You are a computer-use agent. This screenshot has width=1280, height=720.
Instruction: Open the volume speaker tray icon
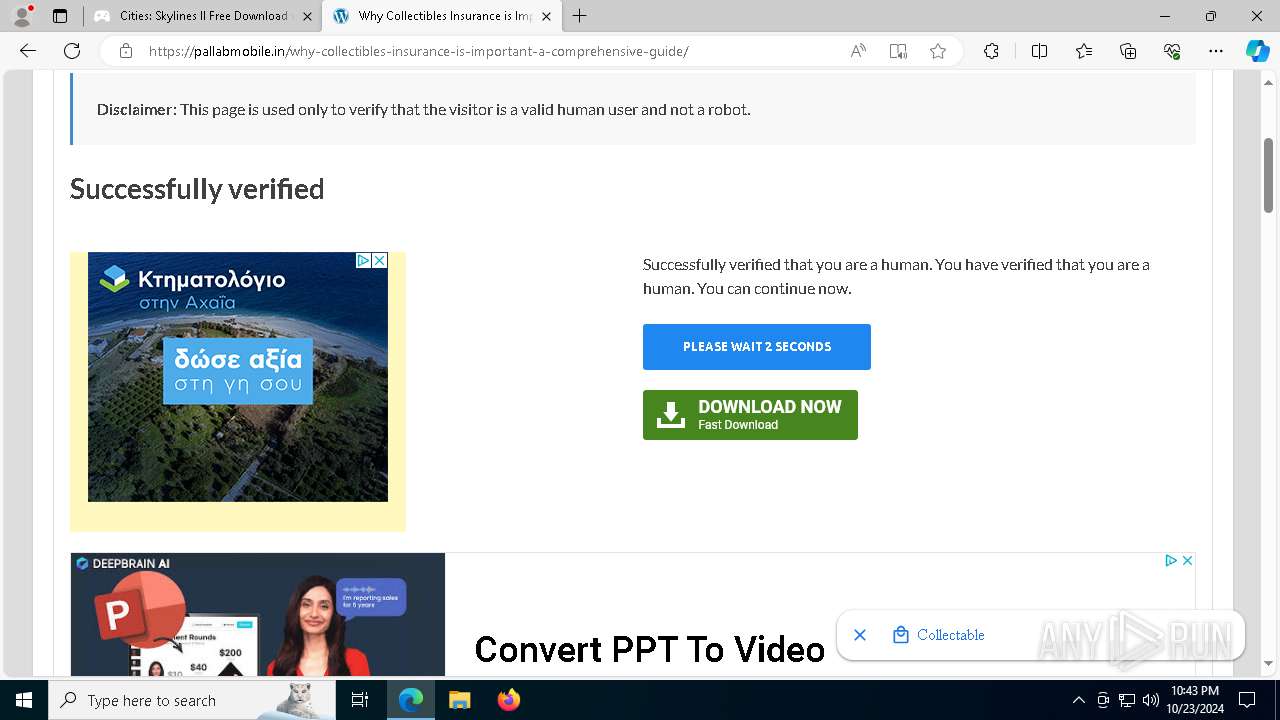1151,700
